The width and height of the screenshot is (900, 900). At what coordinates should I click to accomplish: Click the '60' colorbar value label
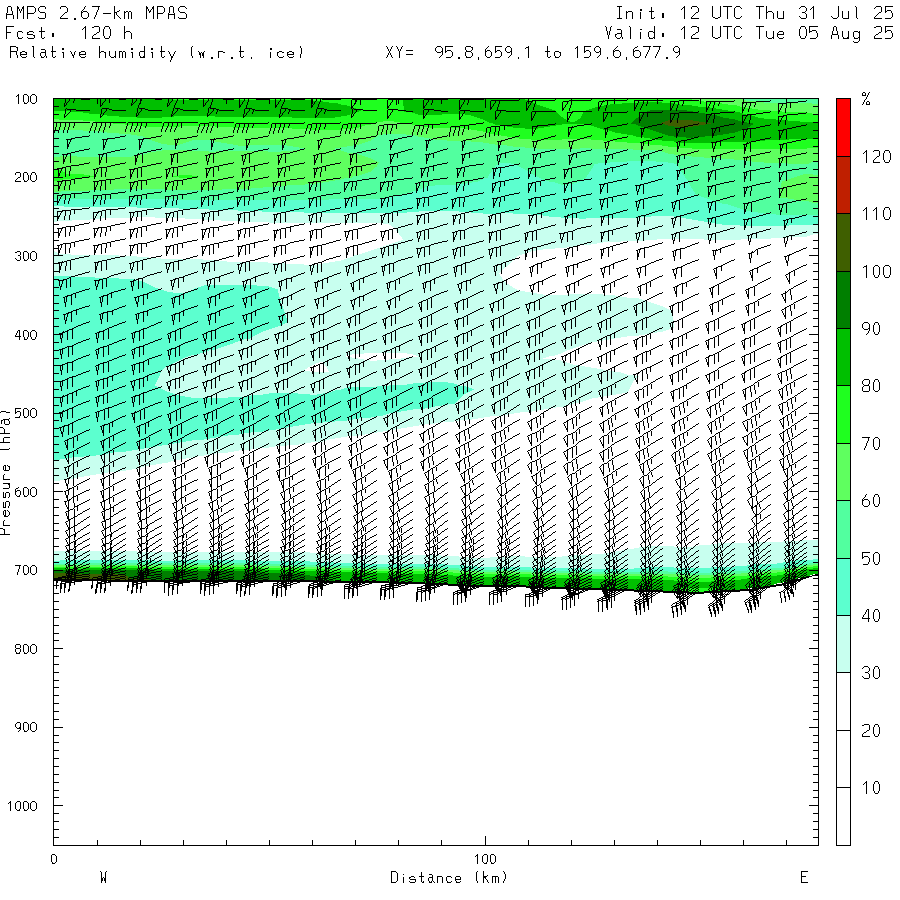[x=871, y=501]
